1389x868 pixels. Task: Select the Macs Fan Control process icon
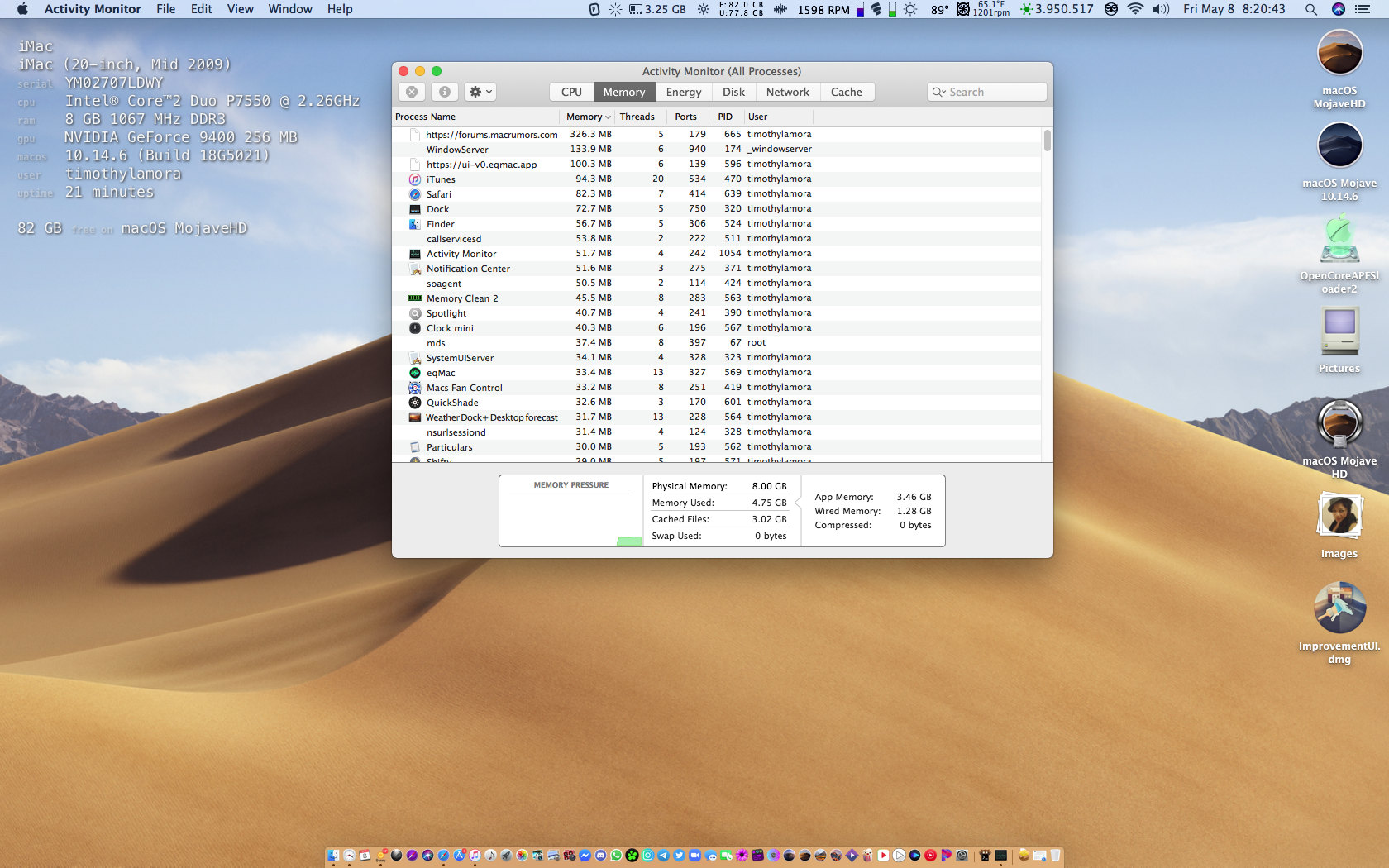tap(415, 388)
